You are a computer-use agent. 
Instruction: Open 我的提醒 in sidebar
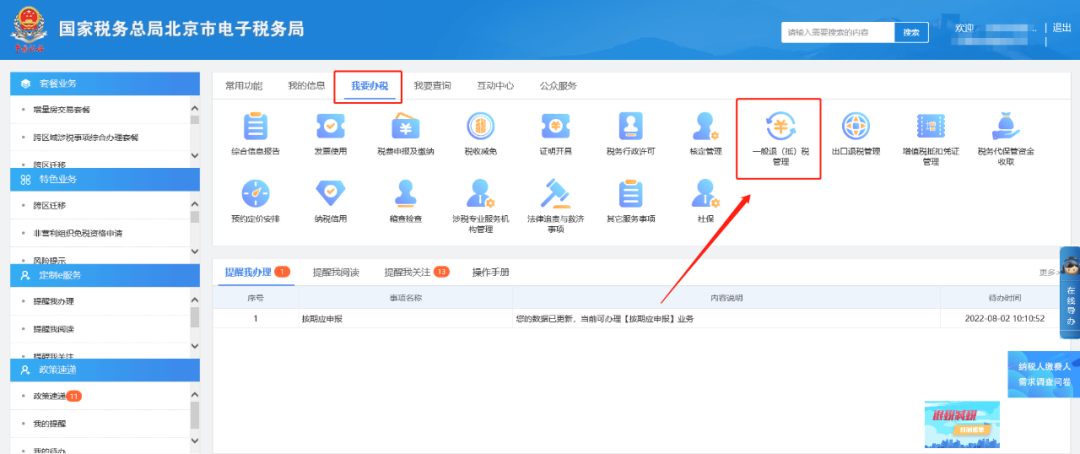(50, 423)
